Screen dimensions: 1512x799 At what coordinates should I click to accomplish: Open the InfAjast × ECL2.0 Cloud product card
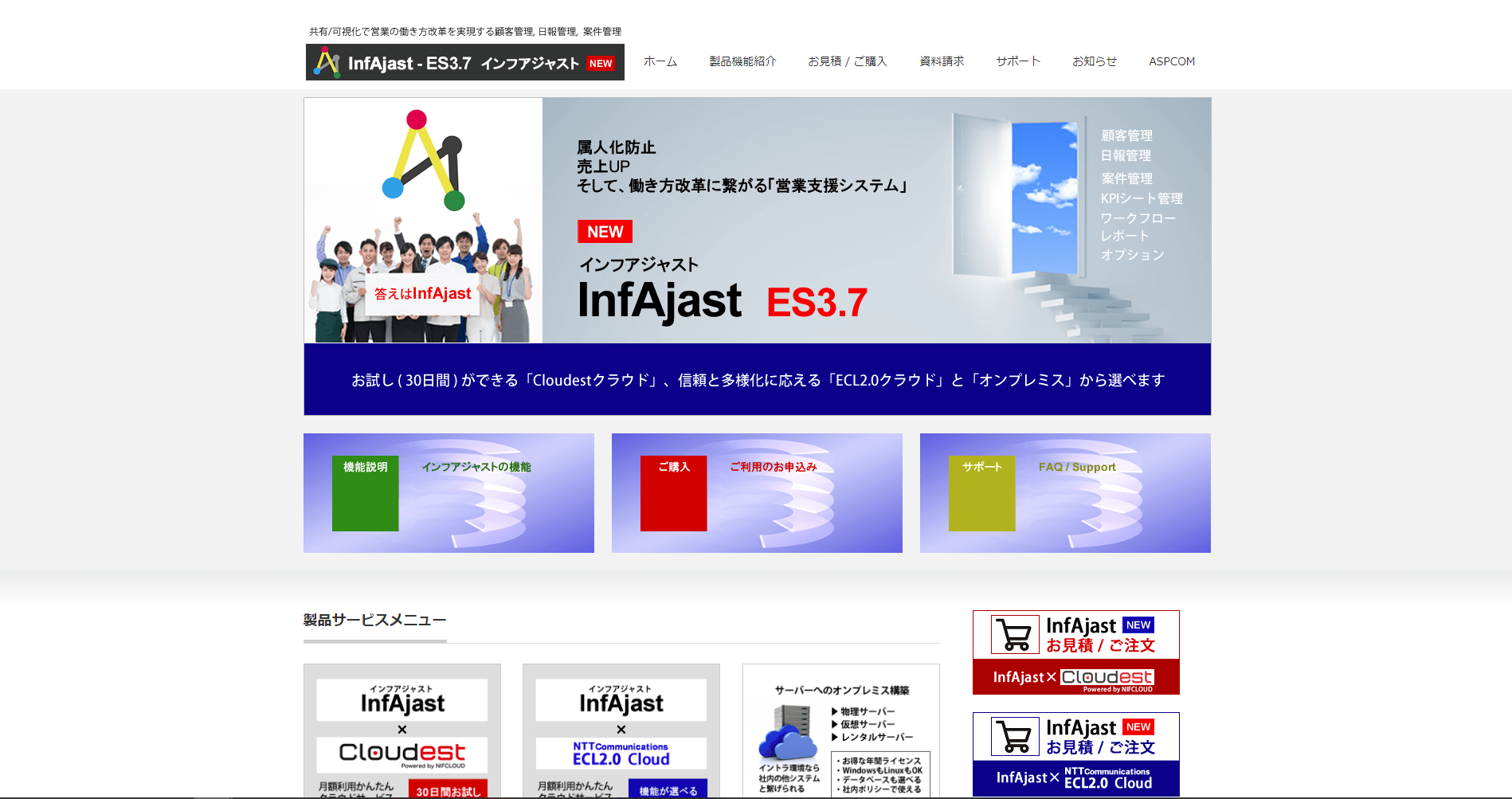[621, 731]
